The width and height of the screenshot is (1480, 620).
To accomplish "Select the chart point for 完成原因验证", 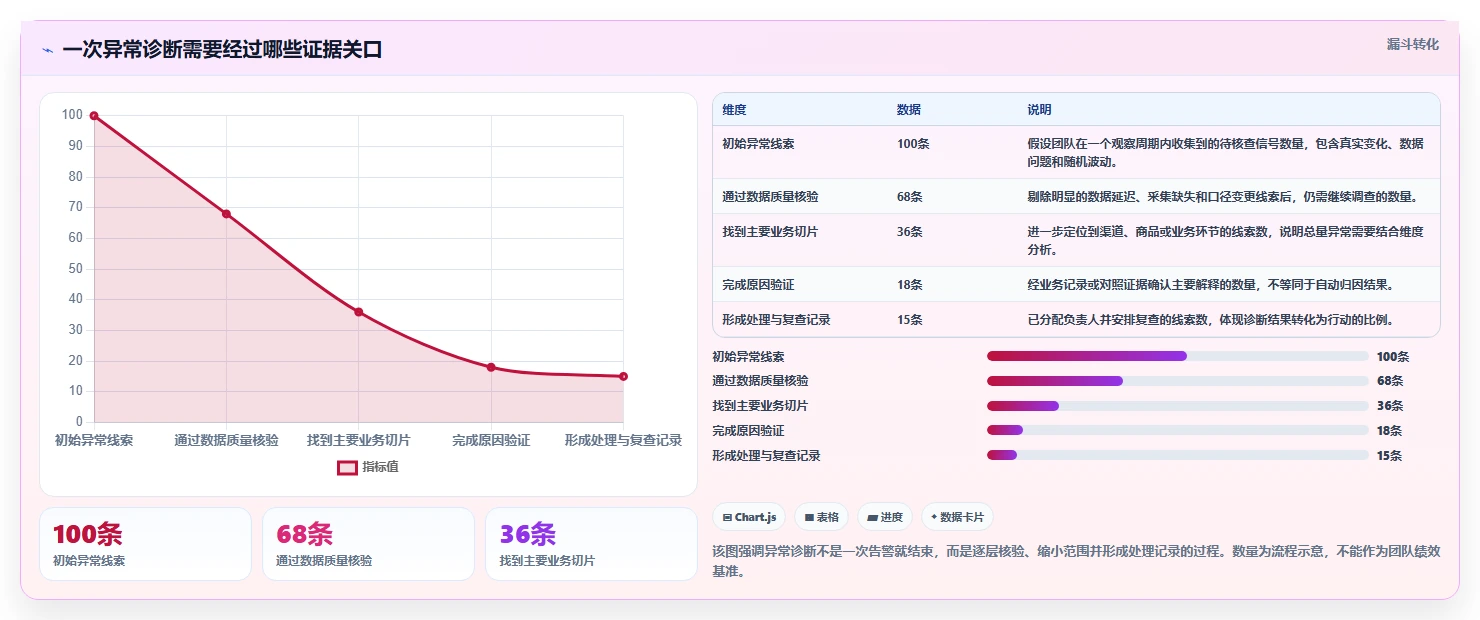I will tap(491, 367).
